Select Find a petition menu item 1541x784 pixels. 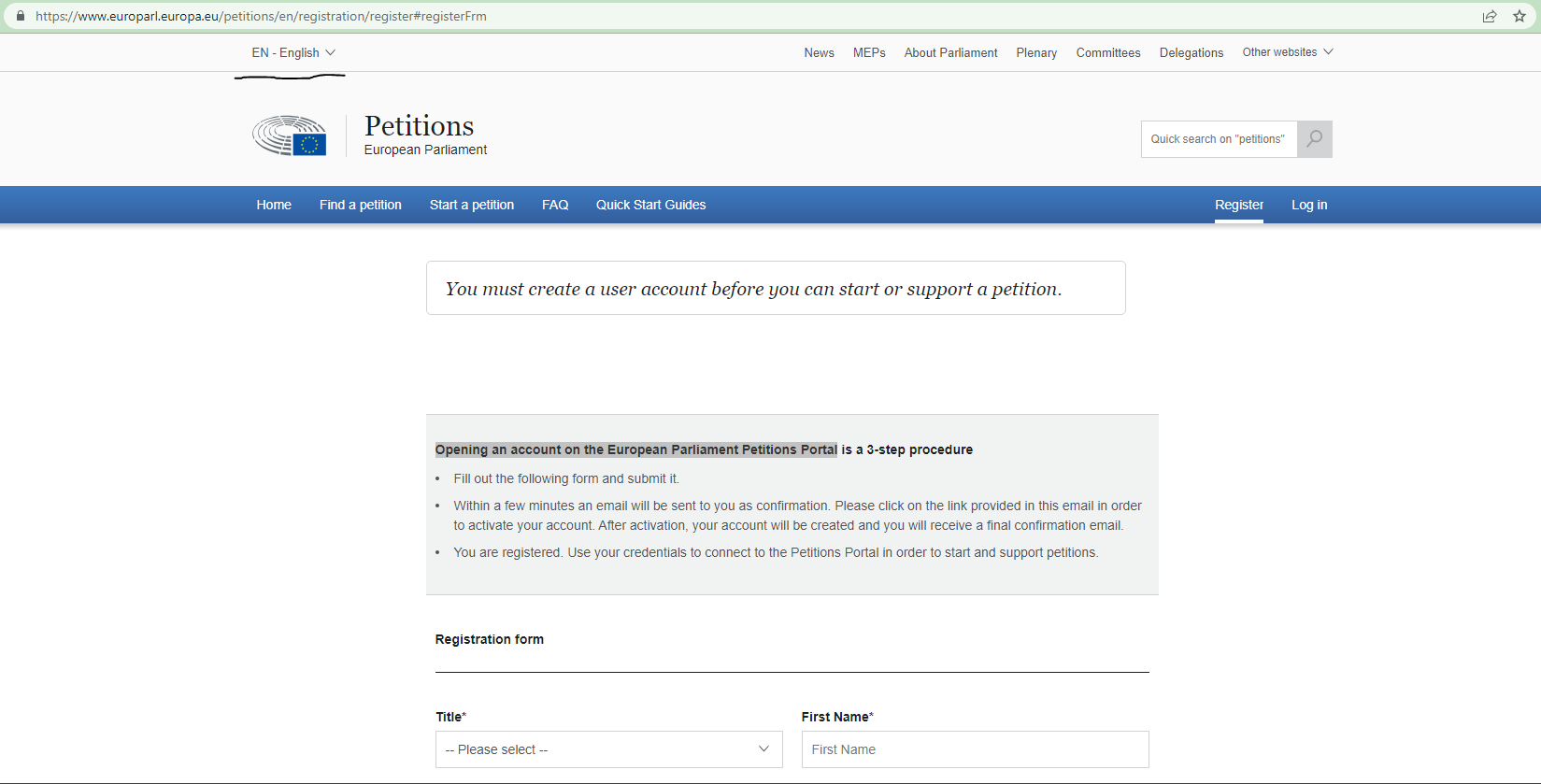pos(361,205)
